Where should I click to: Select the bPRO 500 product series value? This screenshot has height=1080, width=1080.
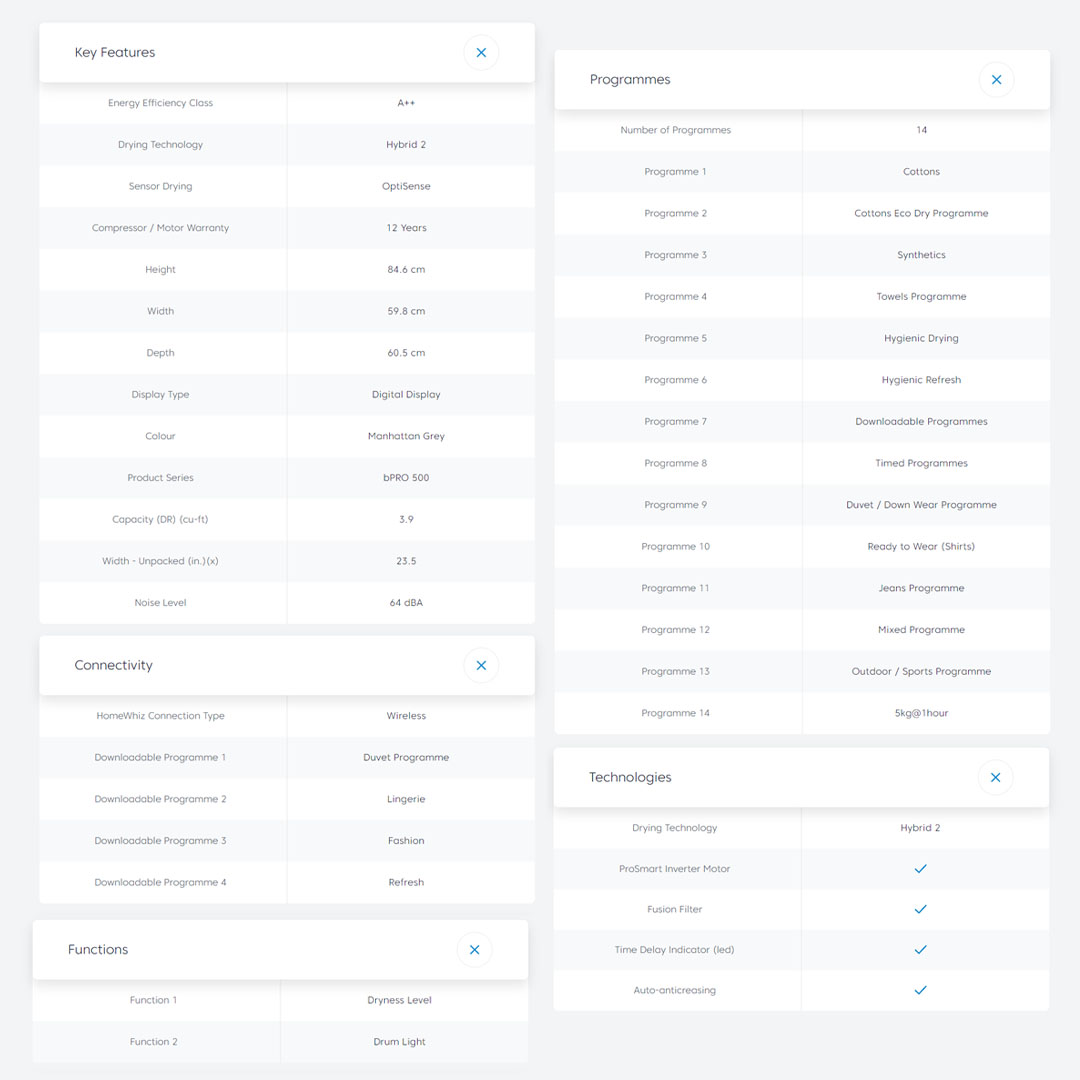pos(406,478)
